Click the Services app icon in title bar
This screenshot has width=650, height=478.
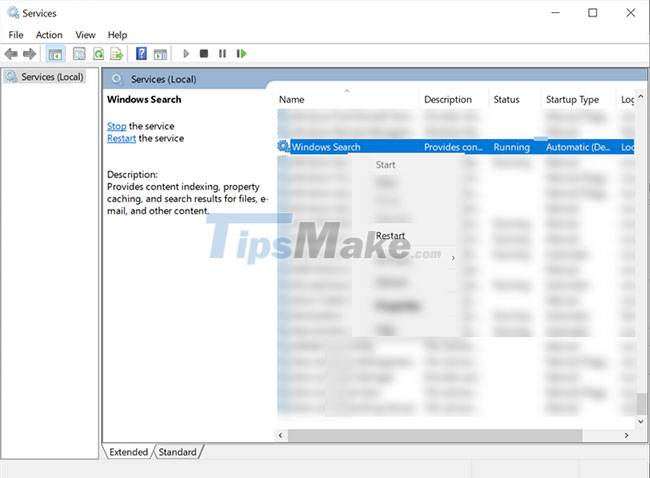click(x=13, y=13)
